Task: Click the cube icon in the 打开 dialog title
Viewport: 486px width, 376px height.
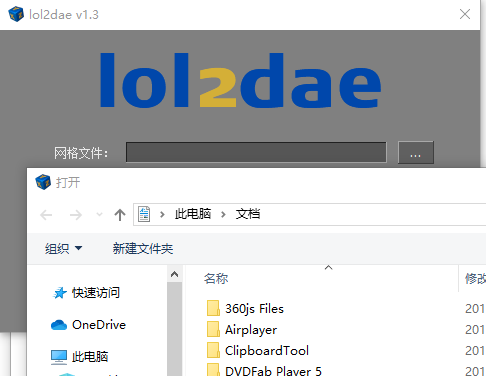Action: [x=43, y=182]
